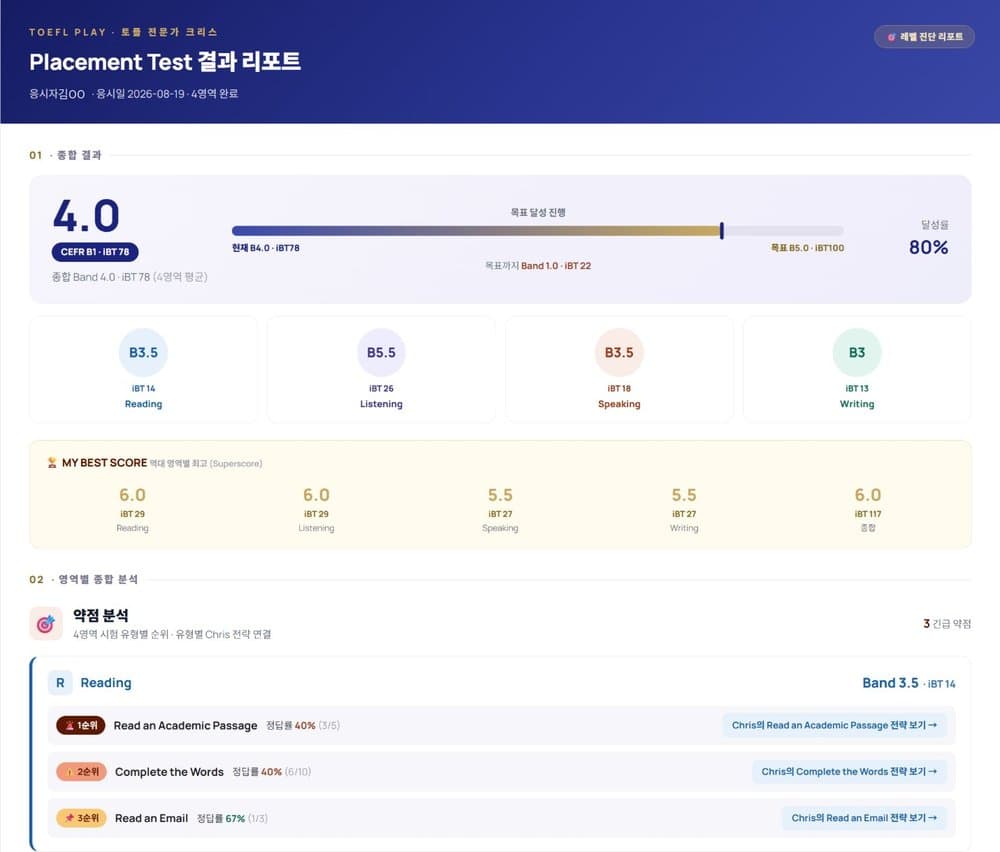The height and width of the screenshot is (852, 1000).
Task: Click the 5.5 iBT 27 Writing best score
Action: (x=684, y=510)
